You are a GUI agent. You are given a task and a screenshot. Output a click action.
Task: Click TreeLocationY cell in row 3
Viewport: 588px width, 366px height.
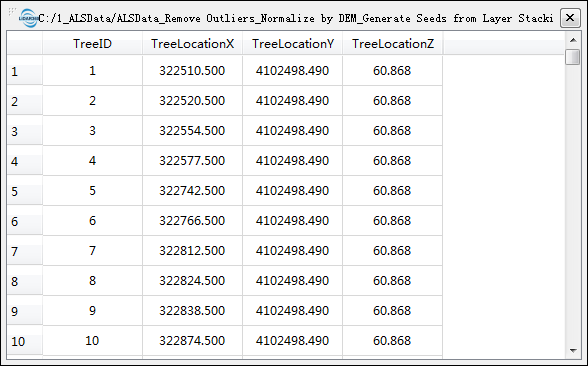(292, 130)
